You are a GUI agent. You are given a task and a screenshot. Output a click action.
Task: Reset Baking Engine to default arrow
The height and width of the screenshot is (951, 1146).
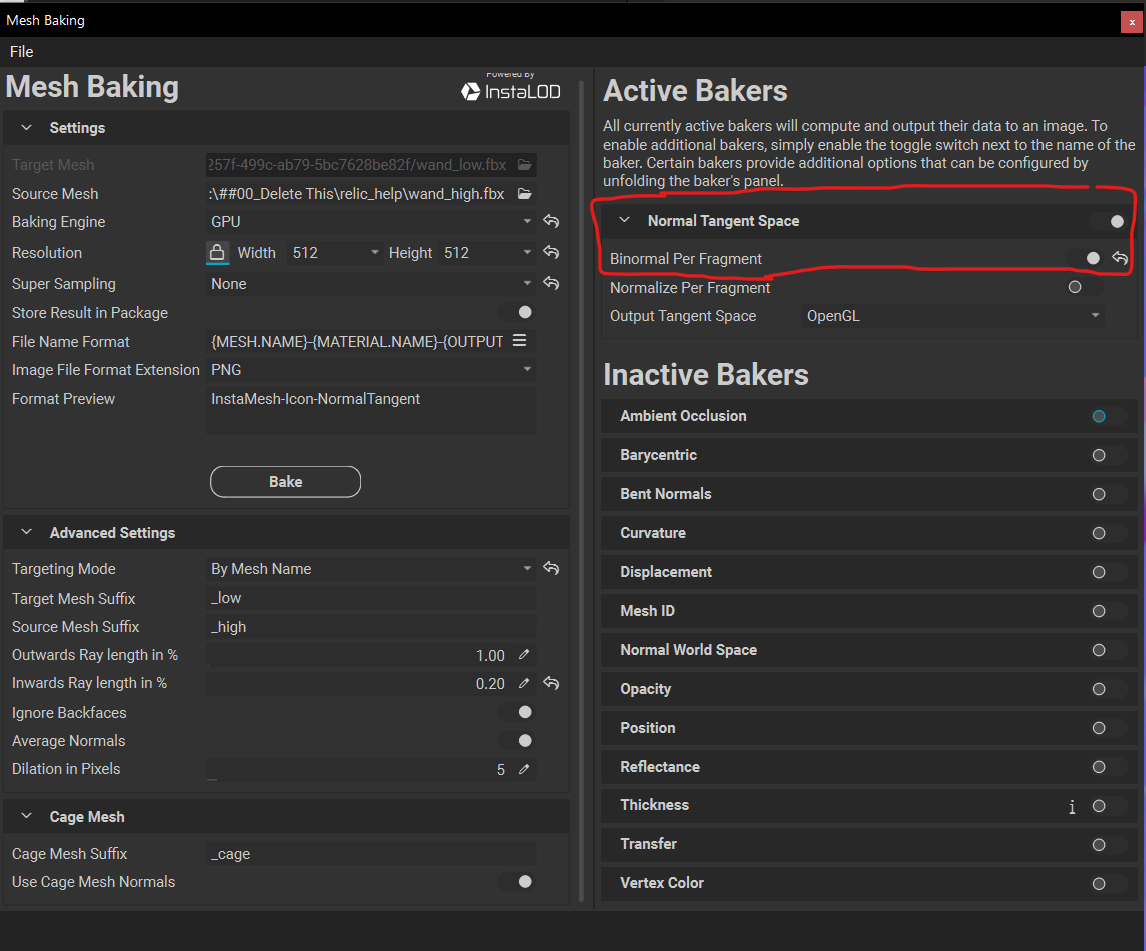pos(551,221)
